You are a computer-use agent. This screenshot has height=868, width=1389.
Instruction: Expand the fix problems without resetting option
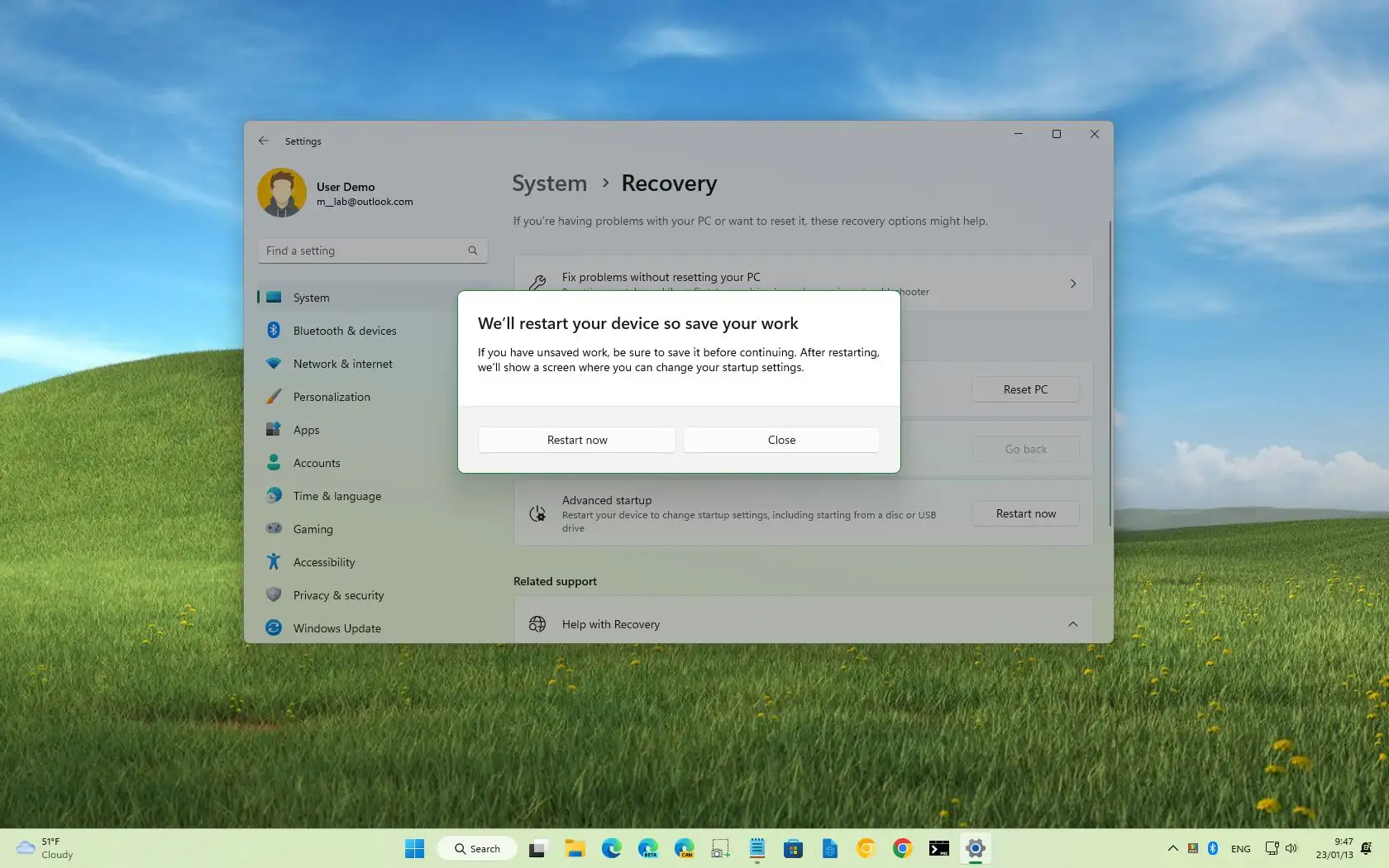[x=1072, y=283]
